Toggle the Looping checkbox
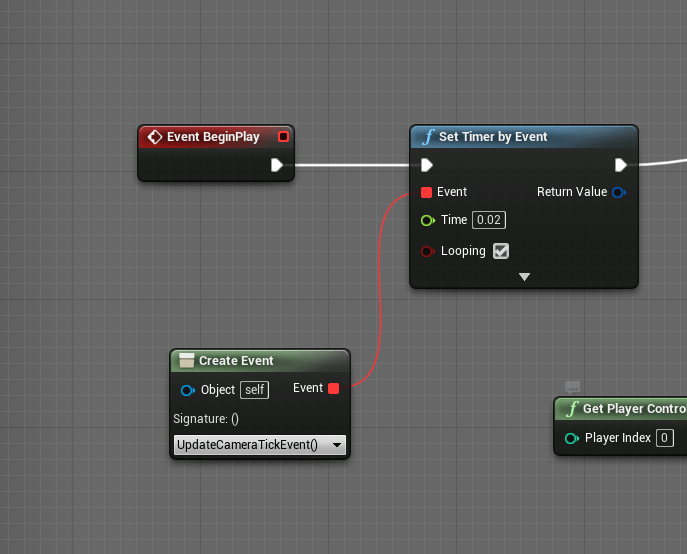687x554 pixels. click(501, 251)
